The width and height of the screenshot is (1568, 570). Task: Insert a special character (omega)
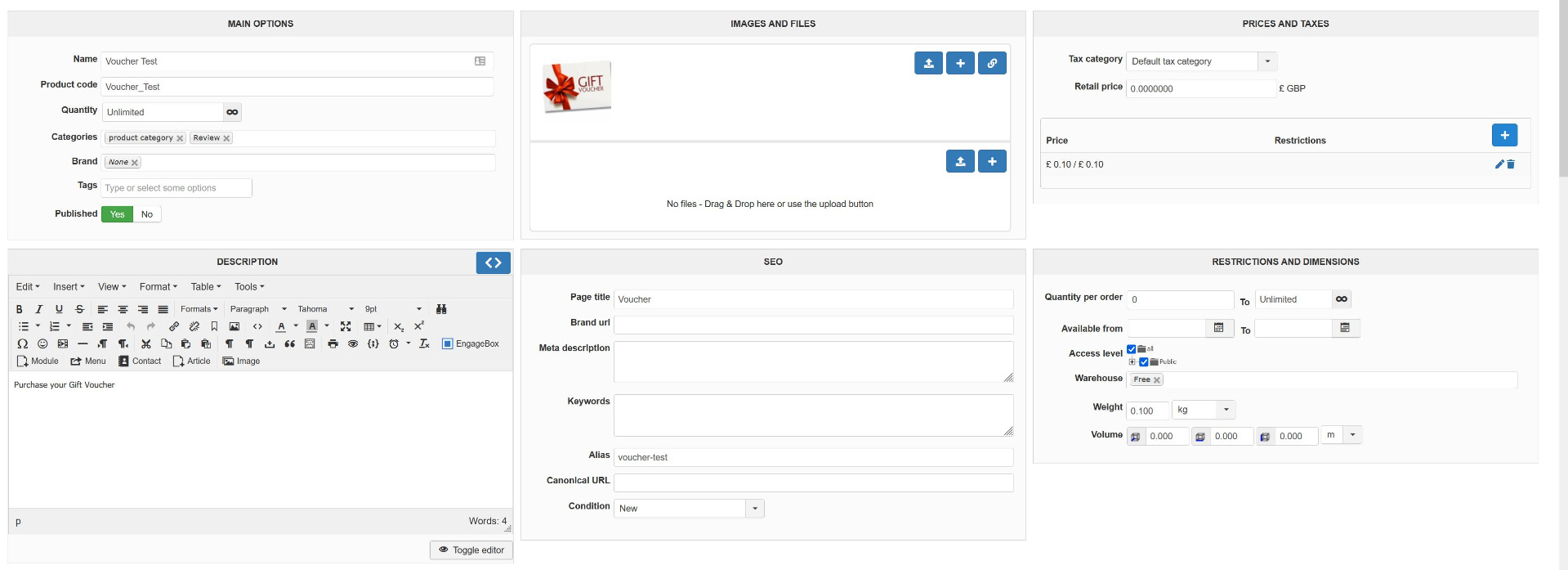tap(22, 344)
